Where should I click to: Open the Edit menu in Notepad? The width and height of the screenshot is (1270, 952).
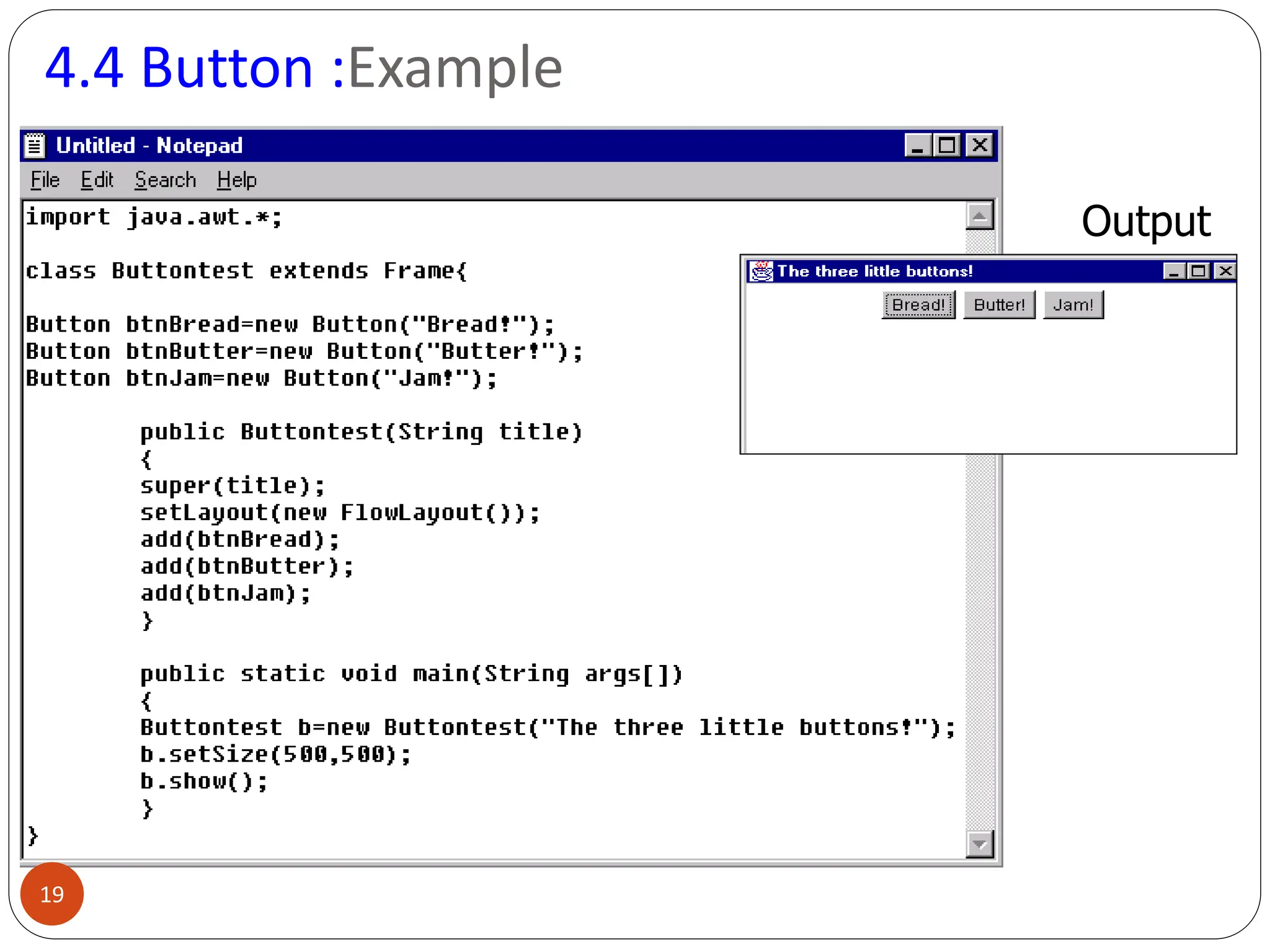(x=97, y=180)
